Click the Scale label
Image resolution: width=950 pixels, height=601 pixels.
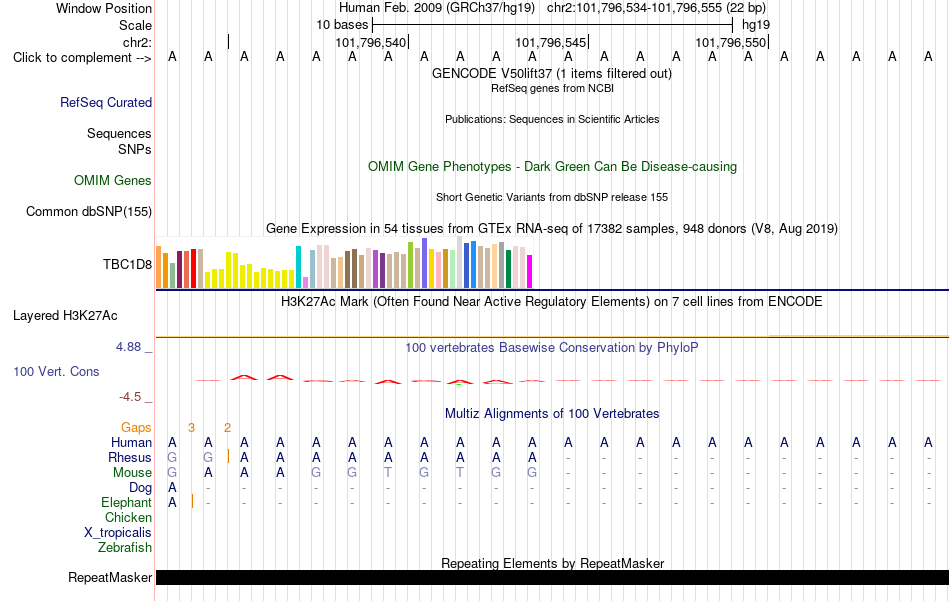135,25
